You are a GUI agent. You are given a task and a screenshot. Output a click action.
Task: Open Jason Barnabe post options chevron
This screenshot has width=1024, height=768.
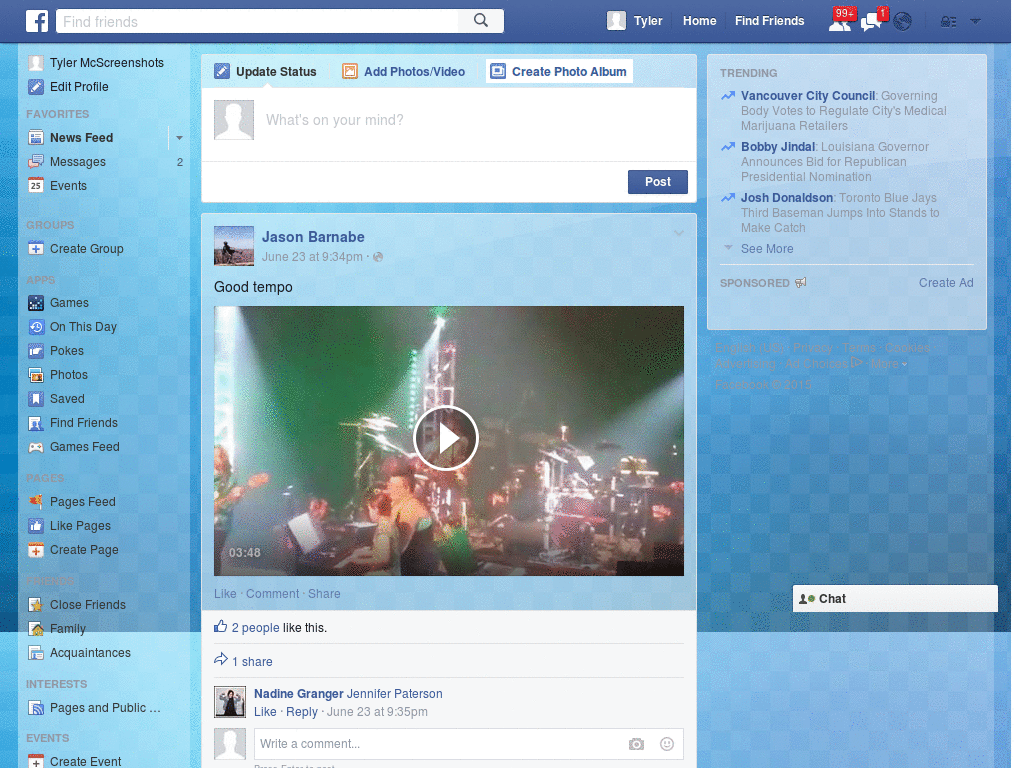[x=679, y=233]
